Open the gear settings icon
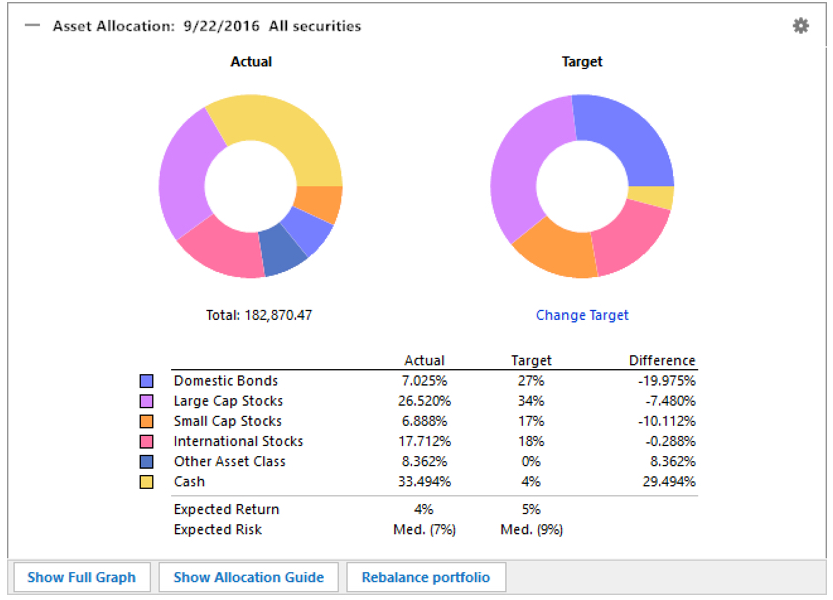Viewport: 833px width, 600px height. (800, 26)
